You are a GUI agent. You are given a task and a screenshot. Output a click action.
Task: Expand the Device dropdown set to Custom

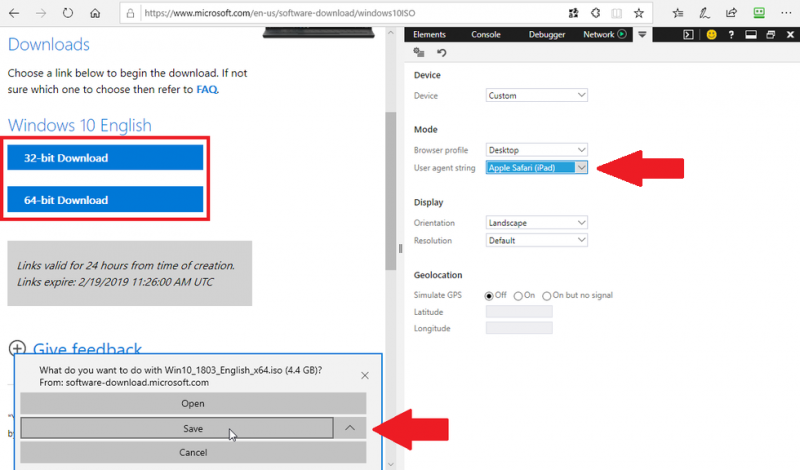pyautogui.click(x=536, y=96)
